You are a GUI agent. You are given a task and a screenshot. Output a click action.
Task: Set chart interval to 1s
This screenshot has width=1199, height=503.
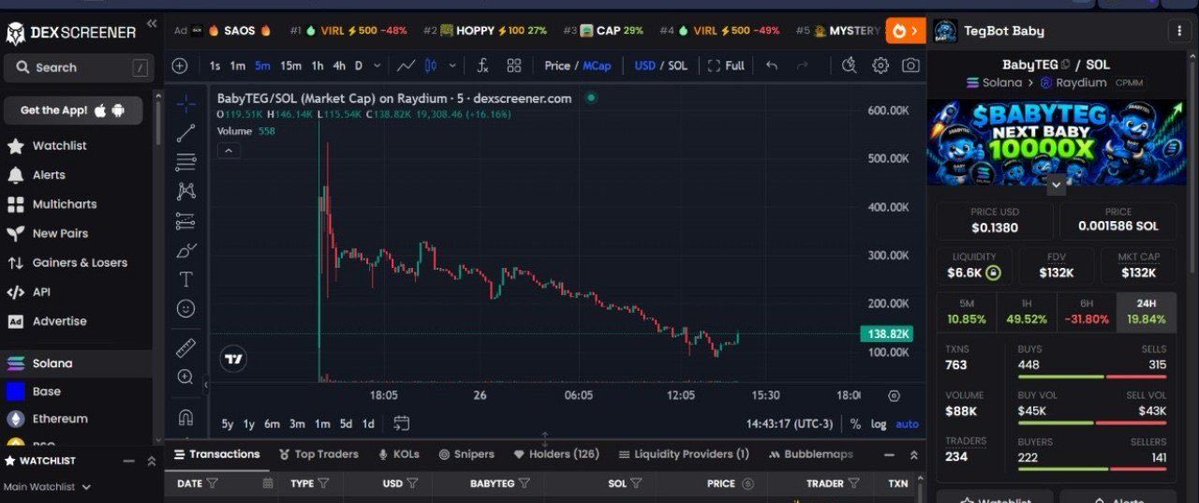click(215, 66)
